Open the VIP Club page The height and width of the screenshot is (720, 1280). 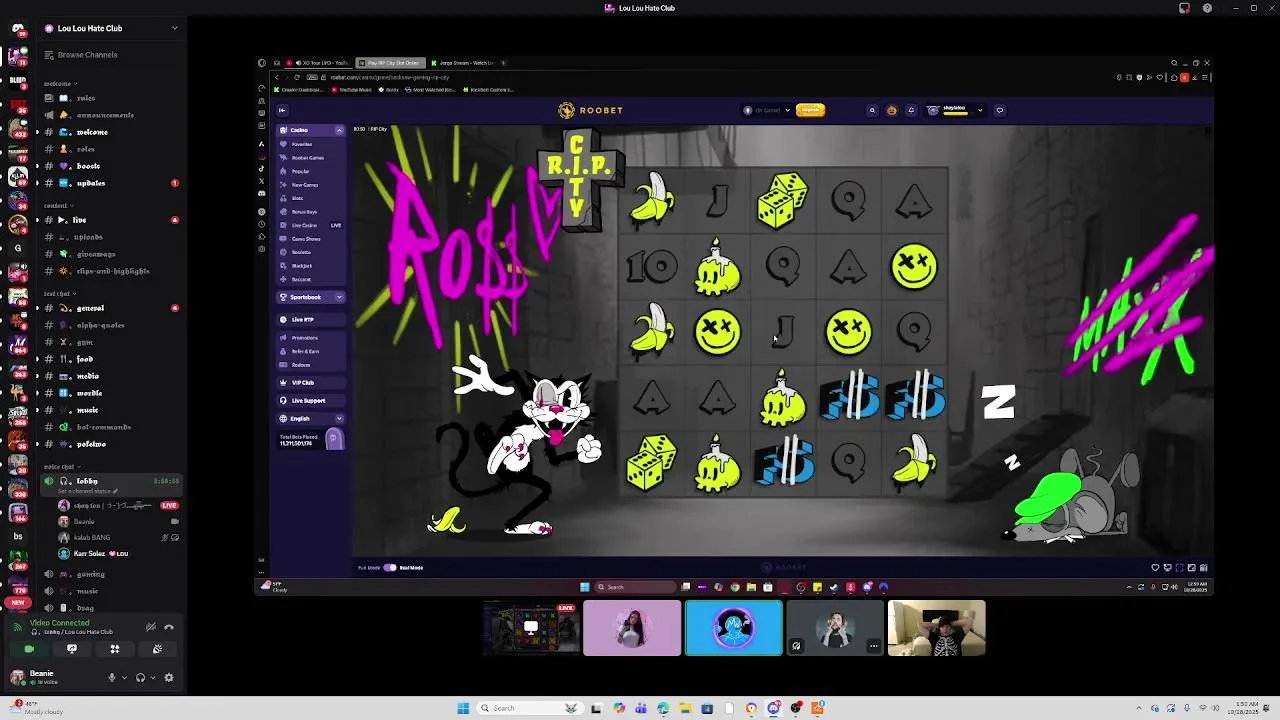(311, 382)
